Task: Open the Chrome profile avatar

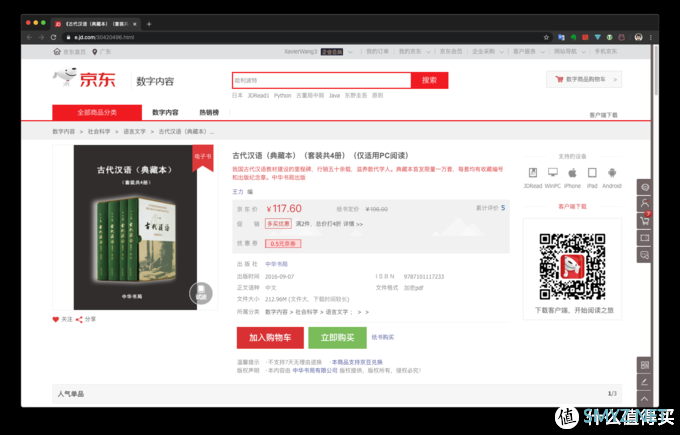Action: pyautogui.click(x=638, y=37)
